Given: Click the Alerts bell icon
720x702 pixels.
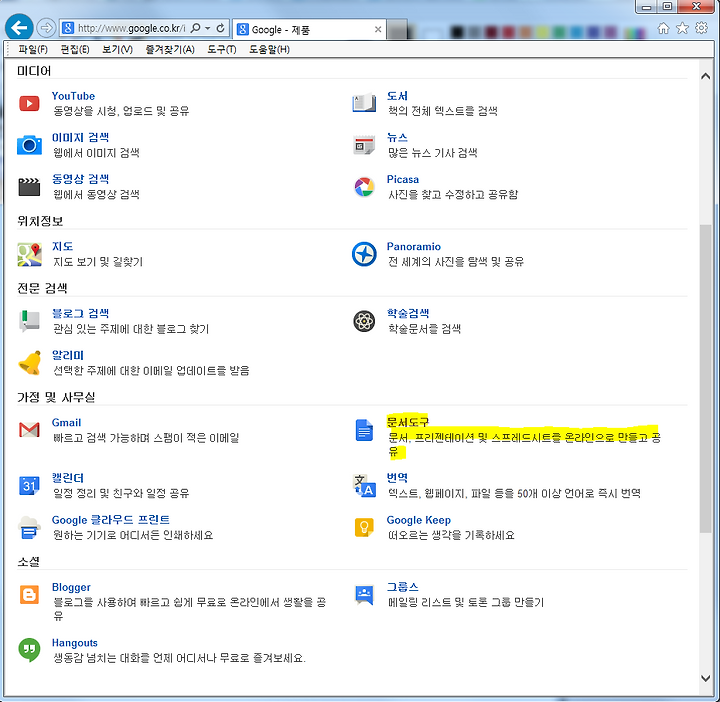Looking at the screenshot, I should (x=29, y=363).
